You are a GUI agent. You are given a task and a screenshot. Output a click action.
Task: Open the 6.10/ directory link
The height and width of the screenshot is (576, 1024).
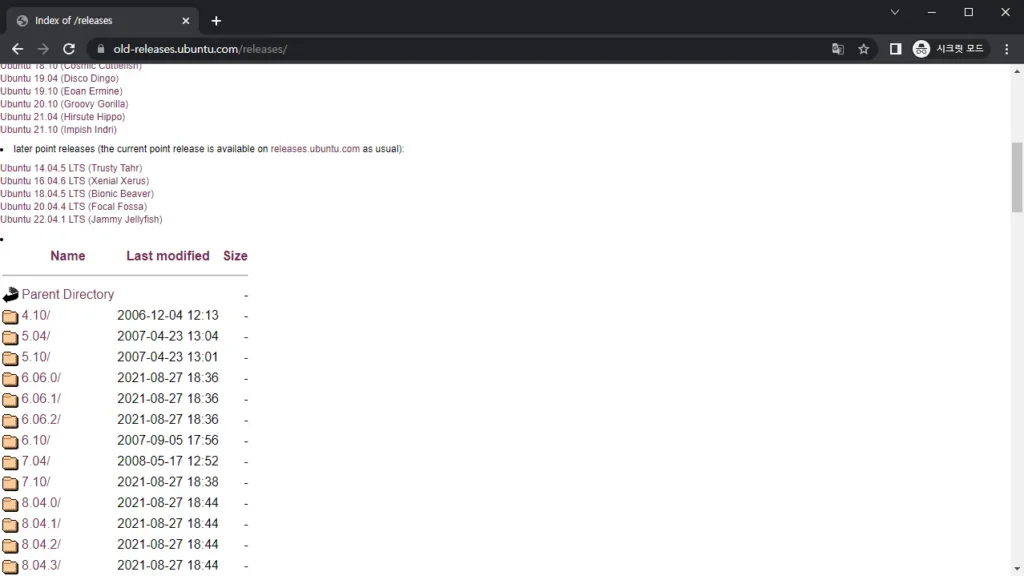coord(36,441)
